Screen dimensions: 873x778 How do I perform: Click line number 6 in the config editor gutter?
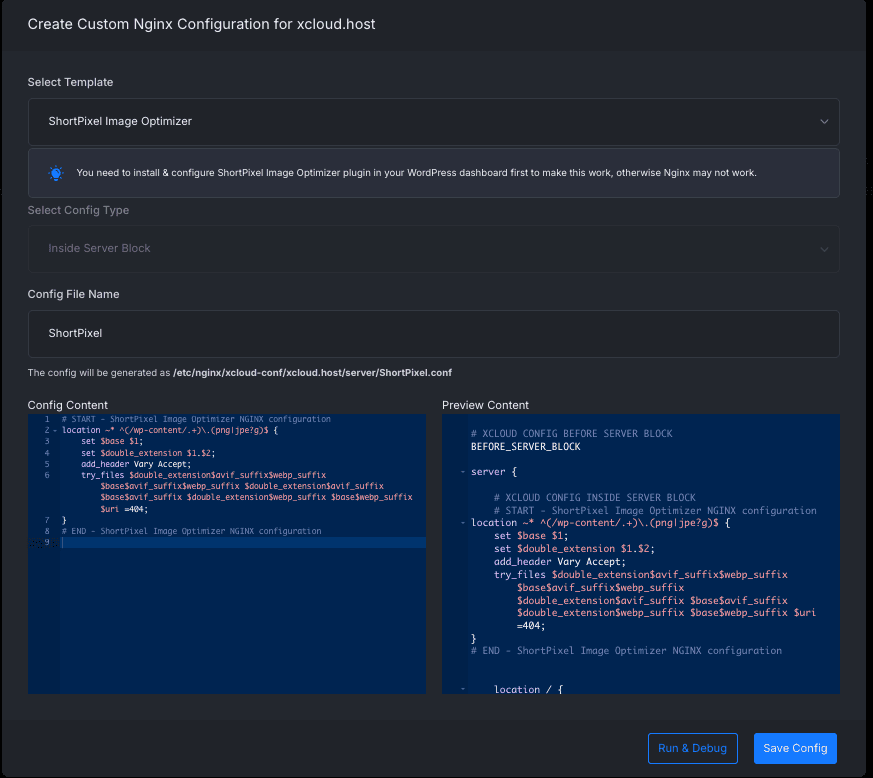[x=46, y=475]
